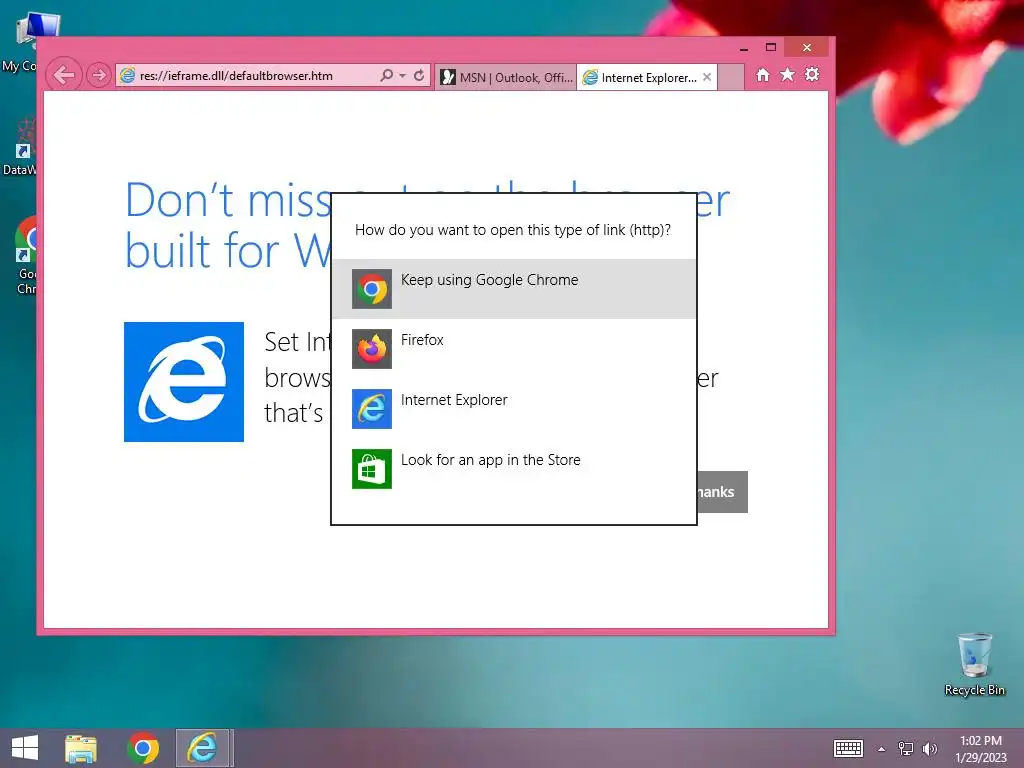Click the Home icon in IE toolbar
This screenshot has height=768, width=1024.
coord(763,75)
